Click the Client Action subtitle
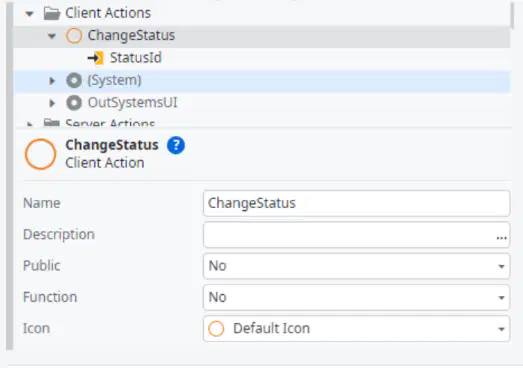This screenshot has width=523, height=368. 105,163
